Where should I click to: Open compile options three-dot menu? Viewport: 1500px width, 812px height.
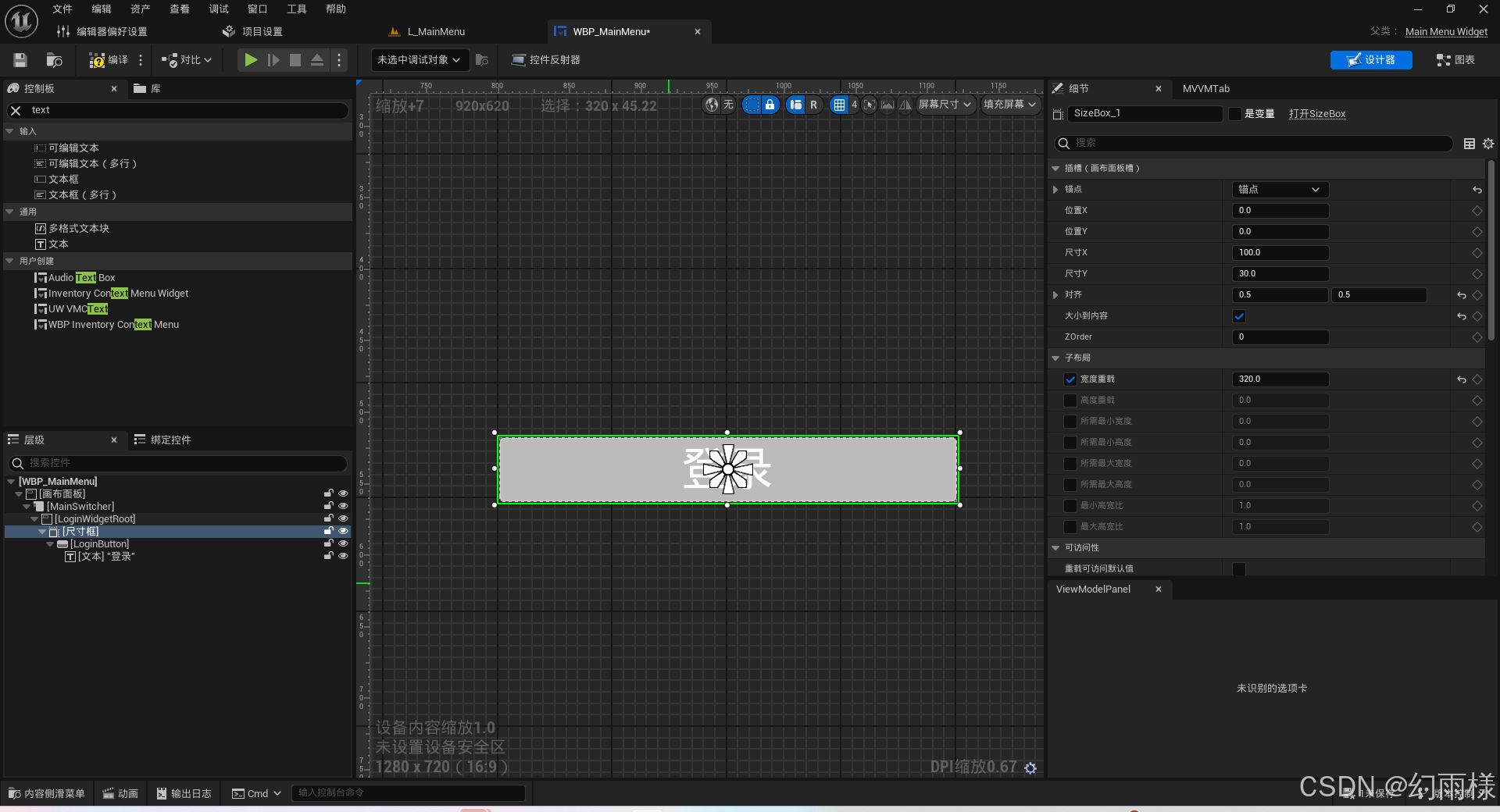coord(141,60)
